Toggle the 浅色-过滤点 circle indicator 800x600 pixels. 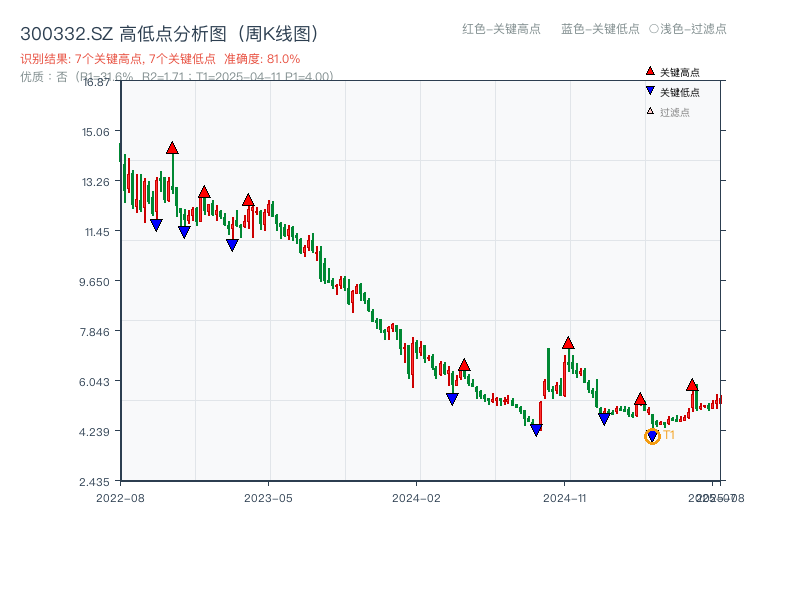[x=654, y=29]
